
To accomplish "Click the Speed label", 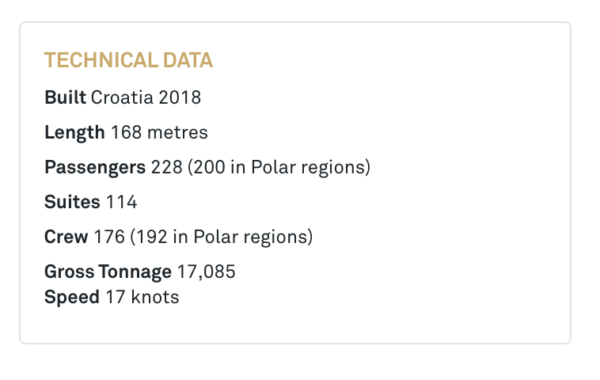I will (72, 297).
